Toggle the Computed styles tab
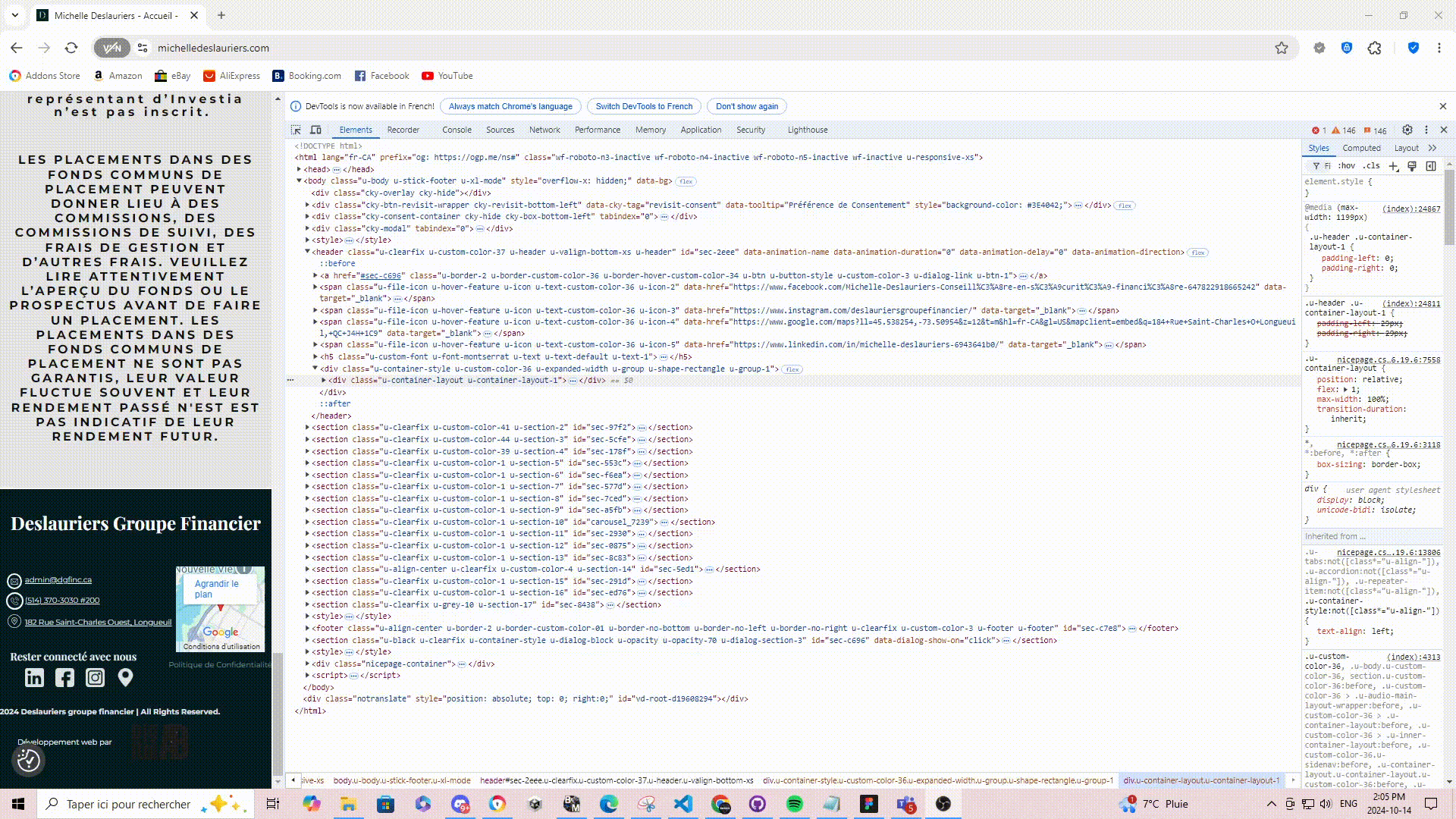The width and height of the screenshot is (1456, 819). (1362, 148)
